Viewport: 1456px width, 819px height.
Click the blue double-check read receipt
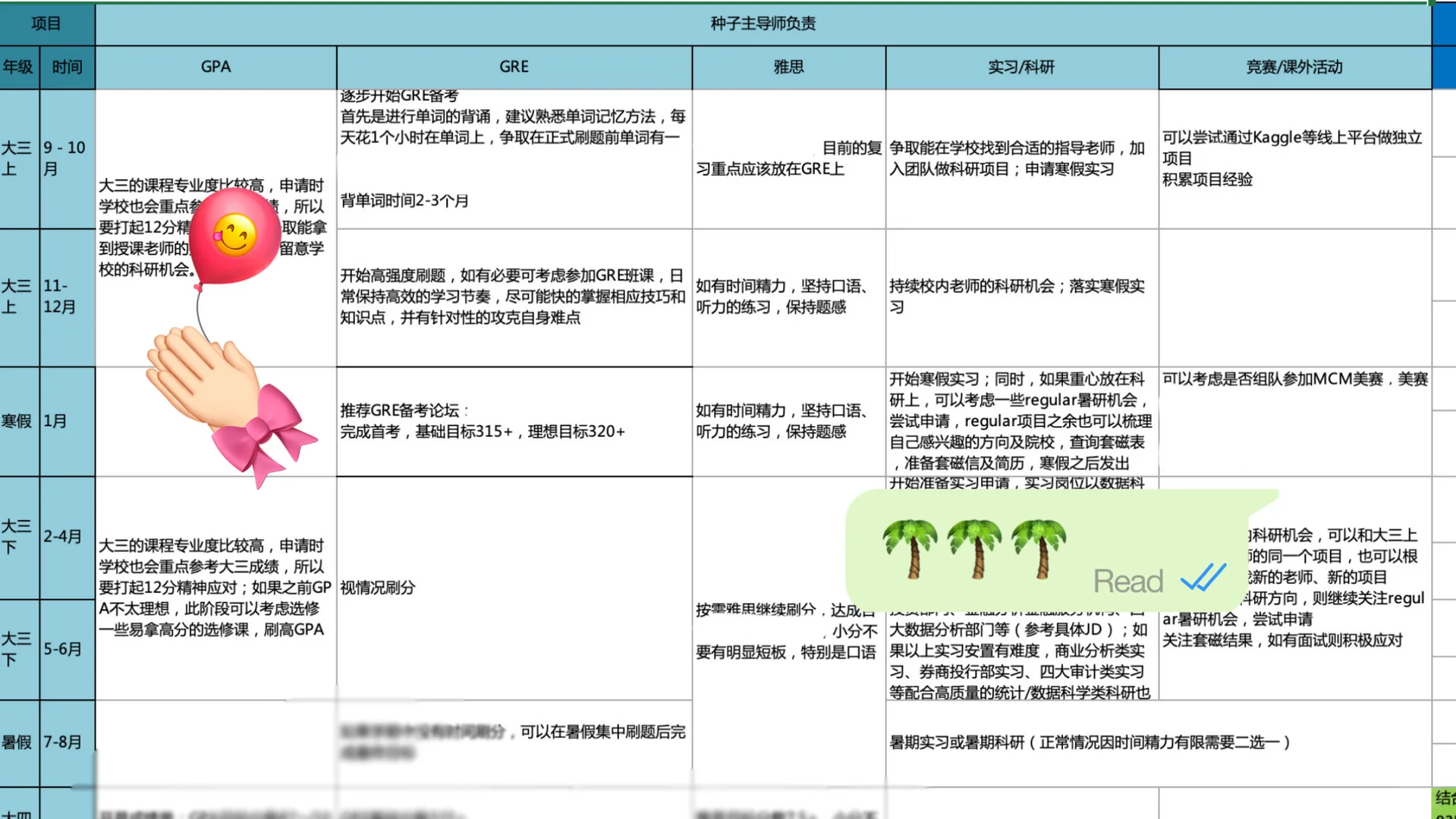pos(1203,578)
